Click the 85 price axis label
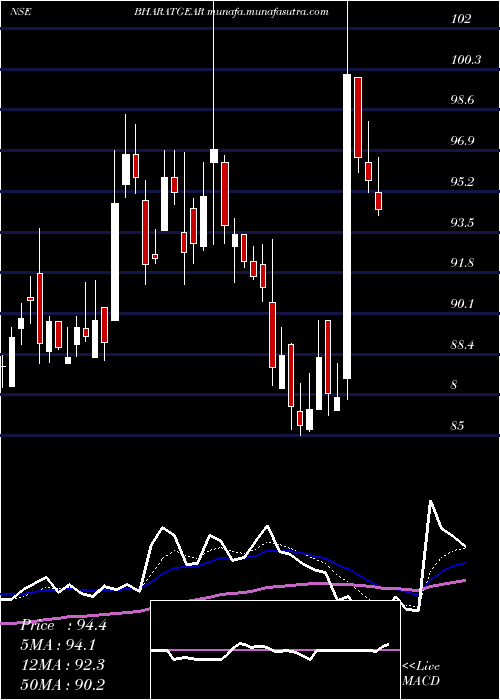This screenshot has width=500, height=700. 458,425
